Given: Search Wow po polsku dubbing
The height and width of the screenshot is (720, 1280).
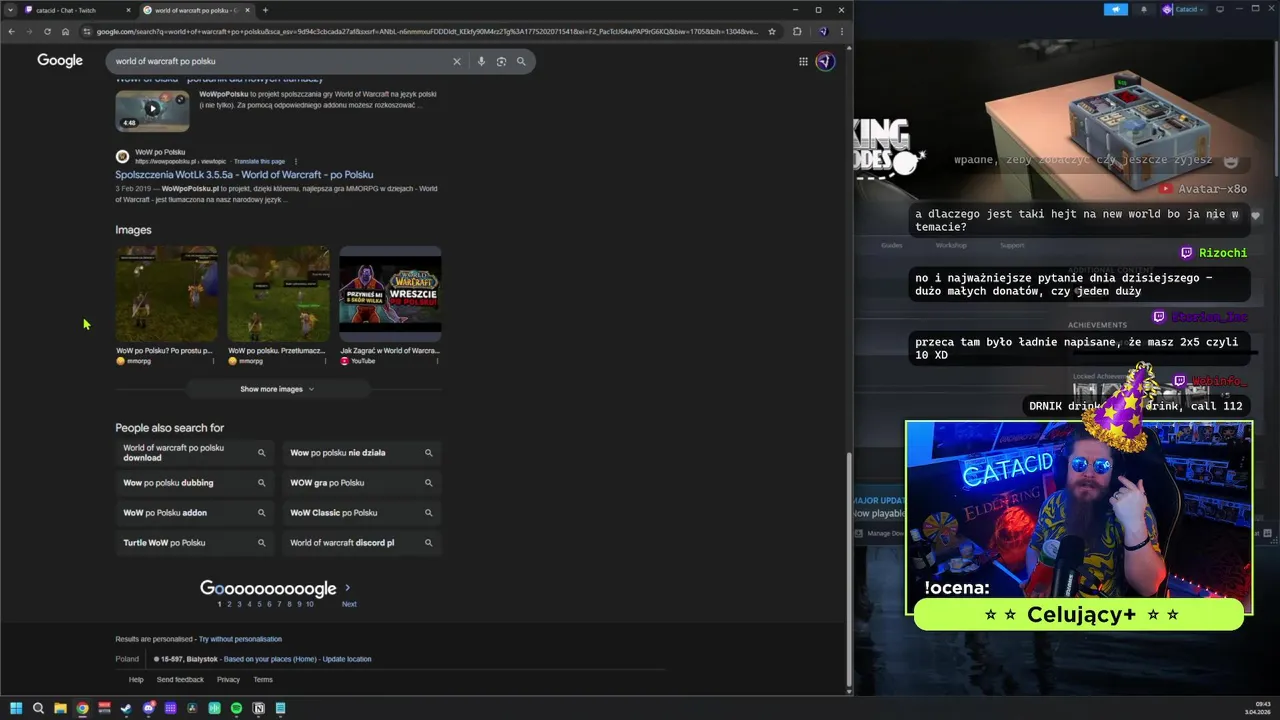Looking at the screenshot, I should (x=195, y=483).
